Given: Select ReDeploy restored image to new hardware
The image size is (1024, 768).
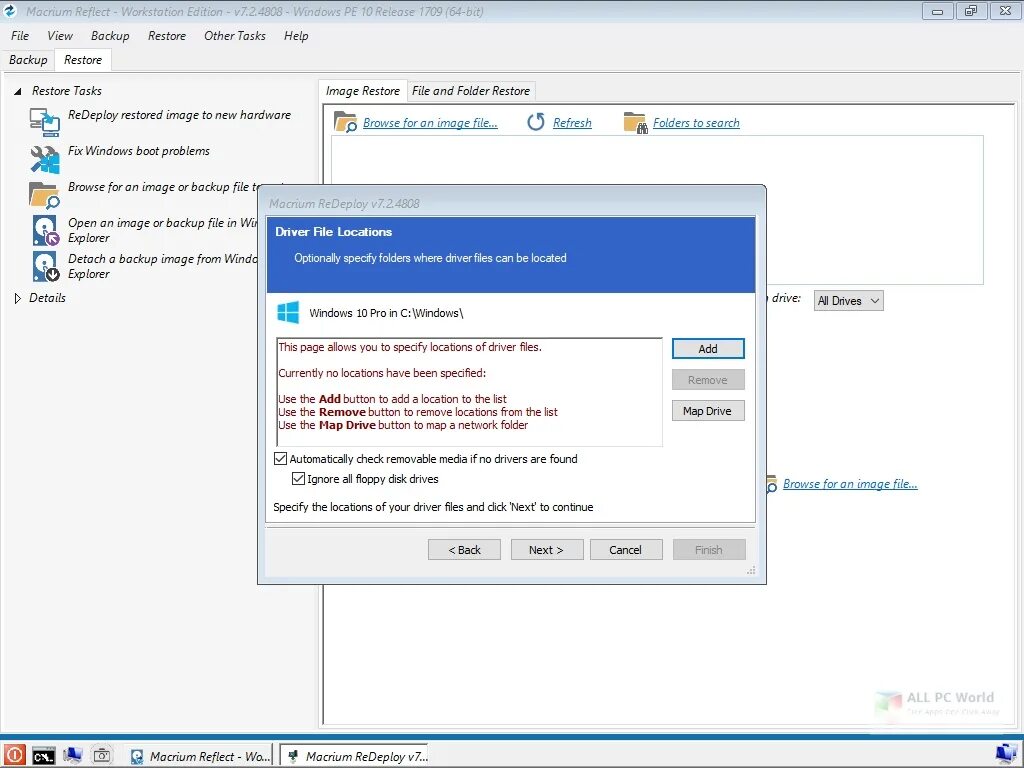Looking at the screenshot, I should (x=180, y=115).
